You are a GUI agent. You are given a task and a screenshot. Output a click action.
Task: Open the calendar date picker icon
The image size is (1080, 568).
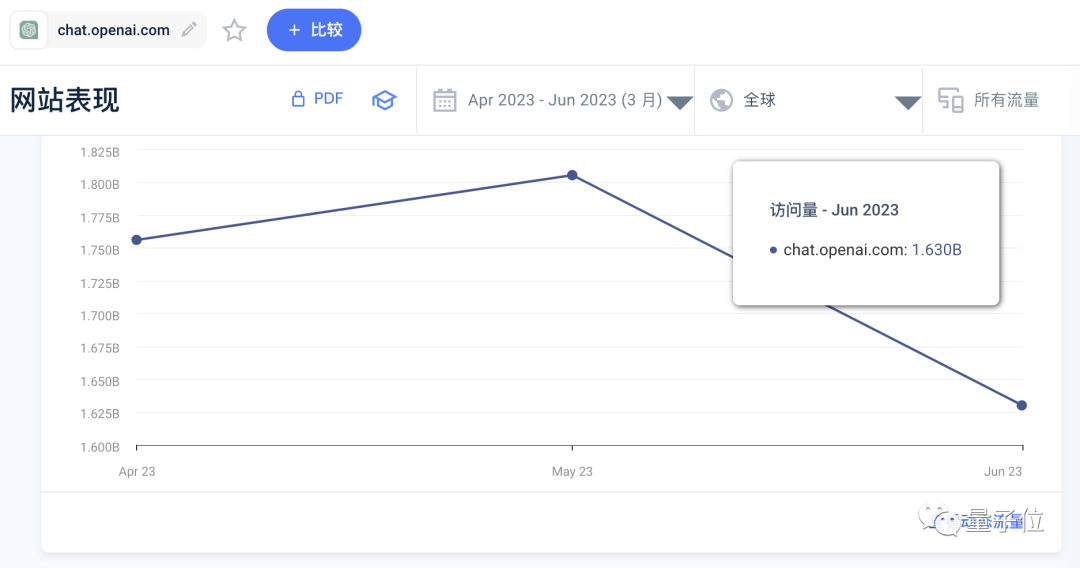[x=444, y=101]
